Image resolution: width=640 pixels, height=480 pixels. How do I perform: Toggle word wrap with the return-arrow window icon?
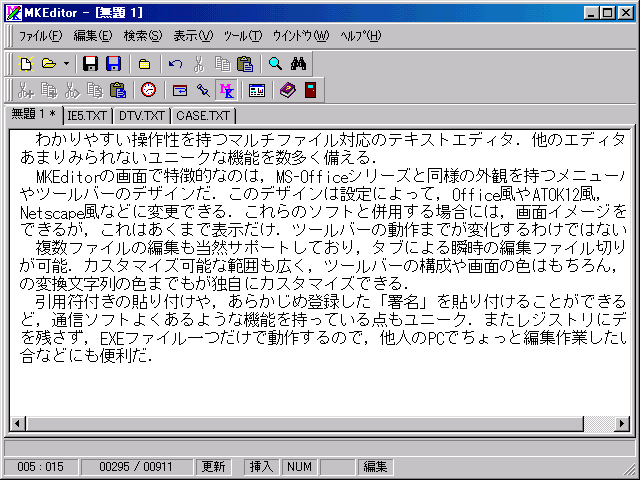180,90
